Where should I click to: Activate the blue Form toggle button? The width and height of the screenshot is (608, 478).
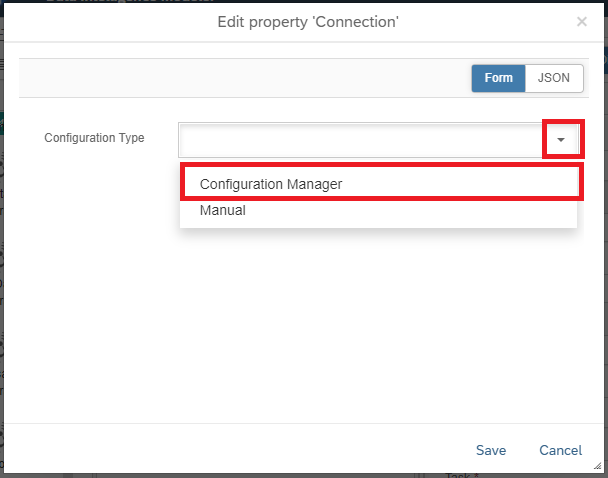498,78
